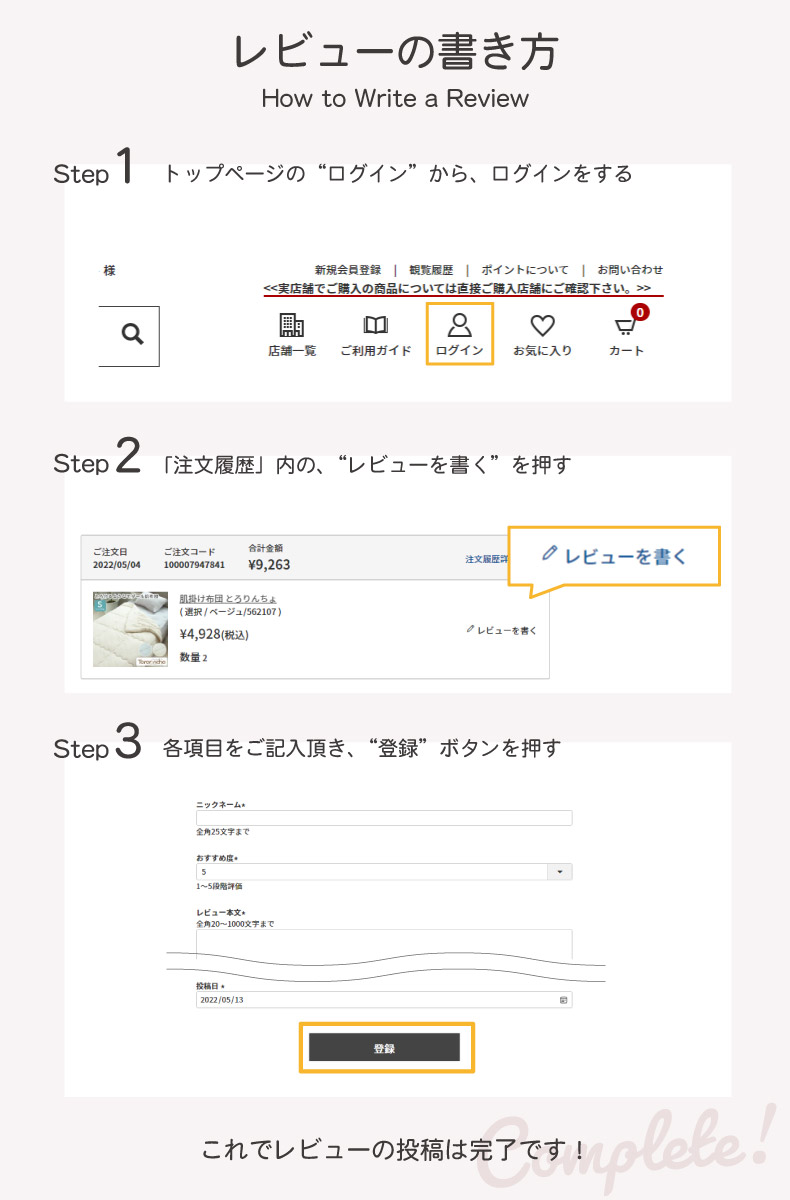The height and width of the screenshot is (1200, 790).
Task: Click the cart count badge showing 0
Action: (x=640, y=313)
